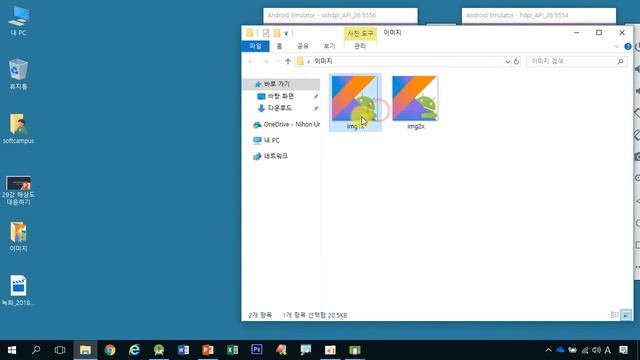
Task: Open 다운로드 in the navigation pane
Action: click(x=280, y=108)
